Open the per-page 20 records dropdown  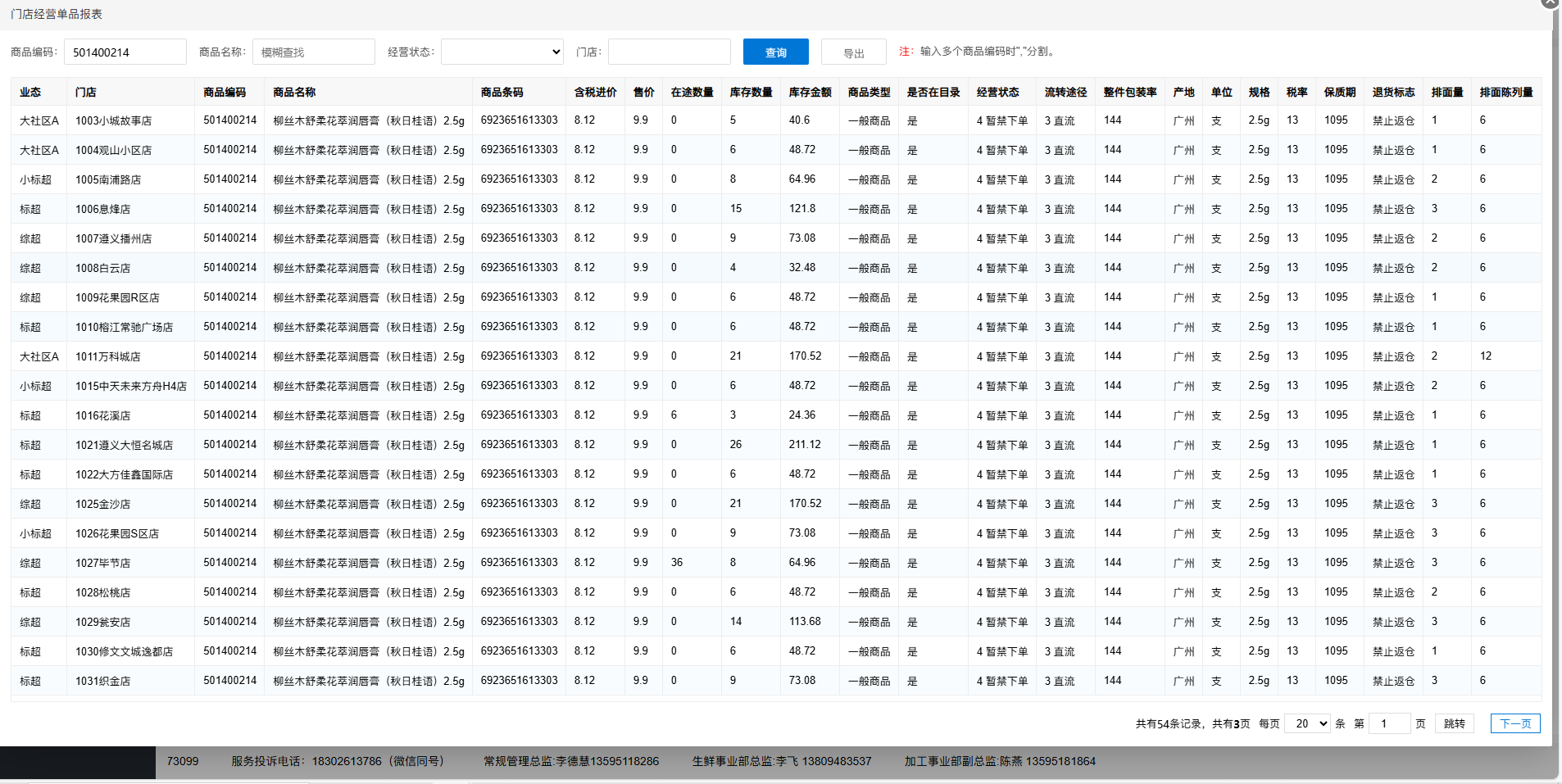pos(1306,723)
